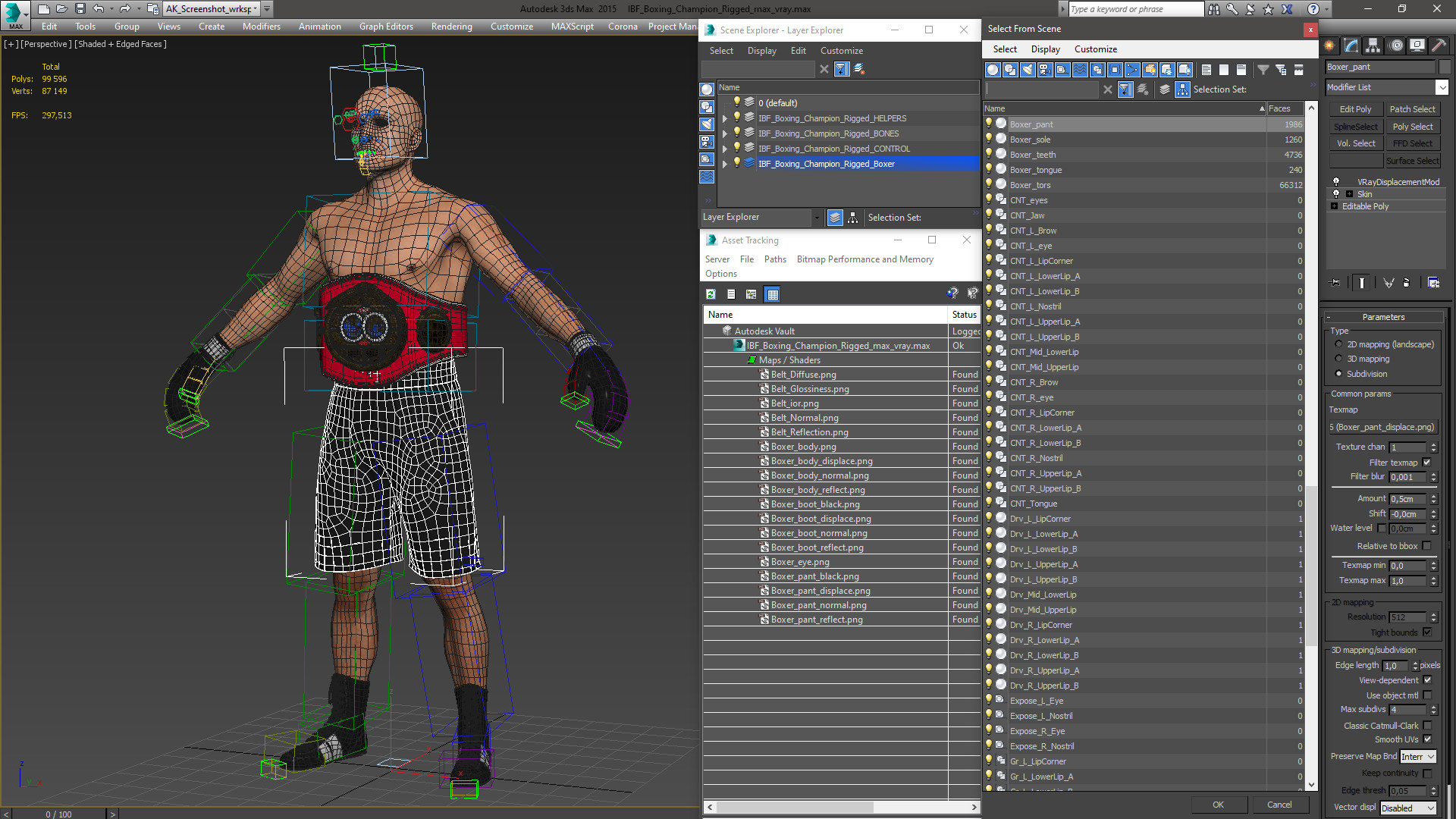Click the Save file icon in top toolbar
1456x819 pixels.
click(x=80, y=9)
